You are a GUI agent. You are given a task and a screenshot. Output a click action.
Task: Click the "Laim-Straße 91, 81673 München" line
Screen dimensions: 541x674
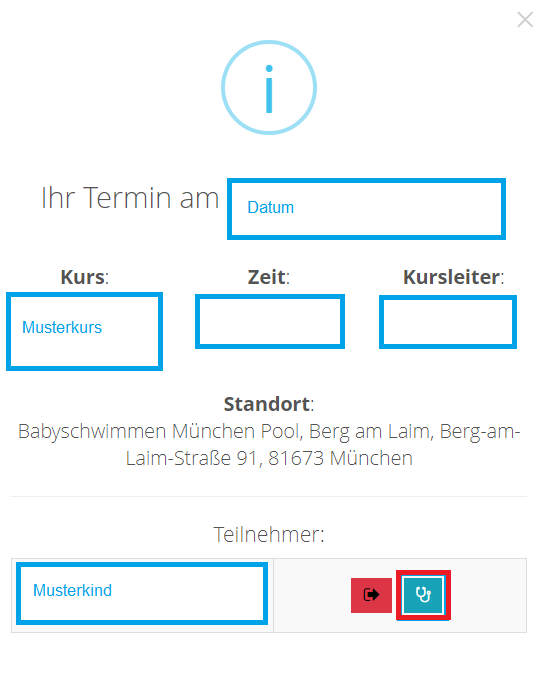[269, 458]
